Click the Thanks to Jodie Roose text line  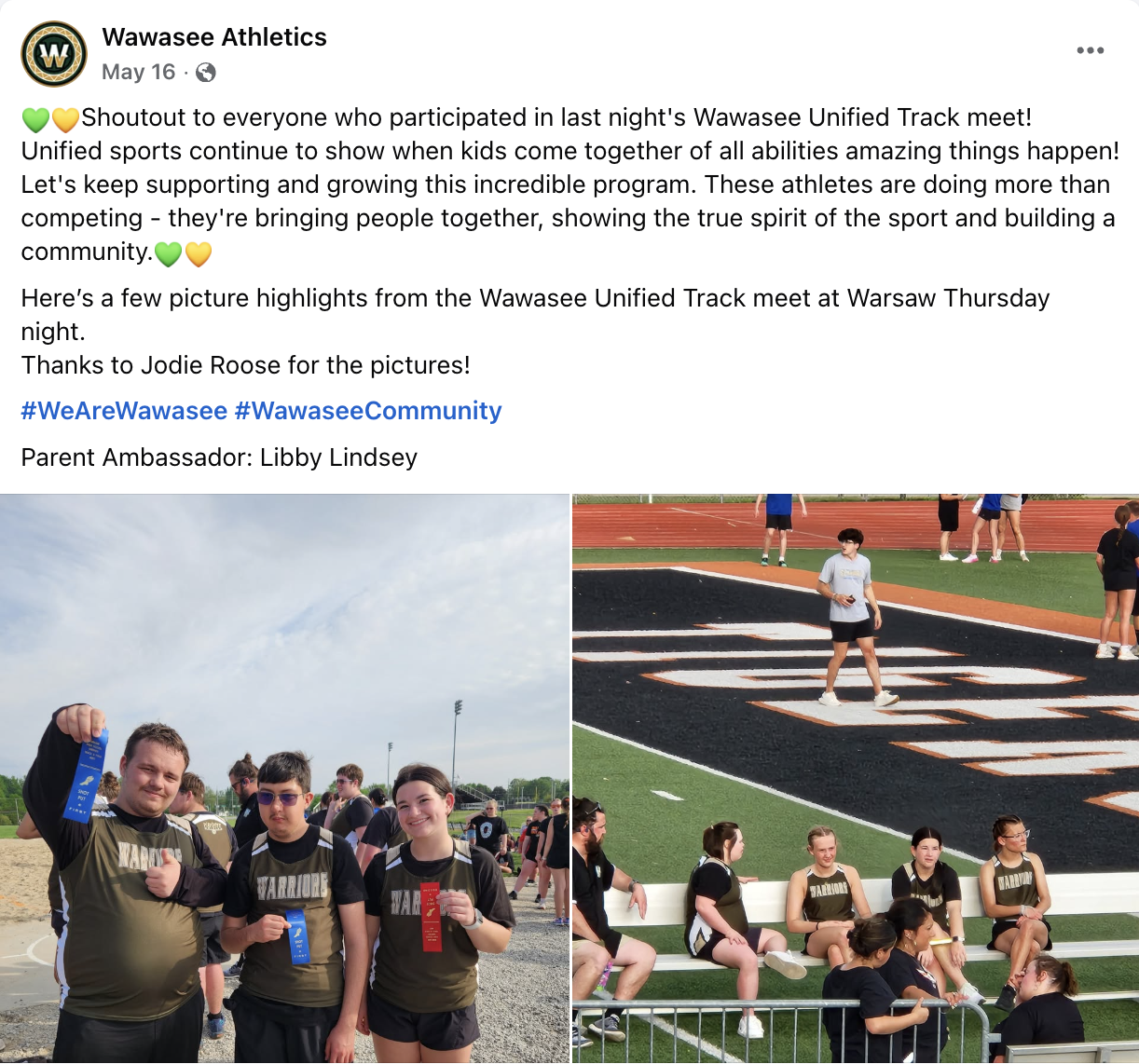tap(245, 365)
